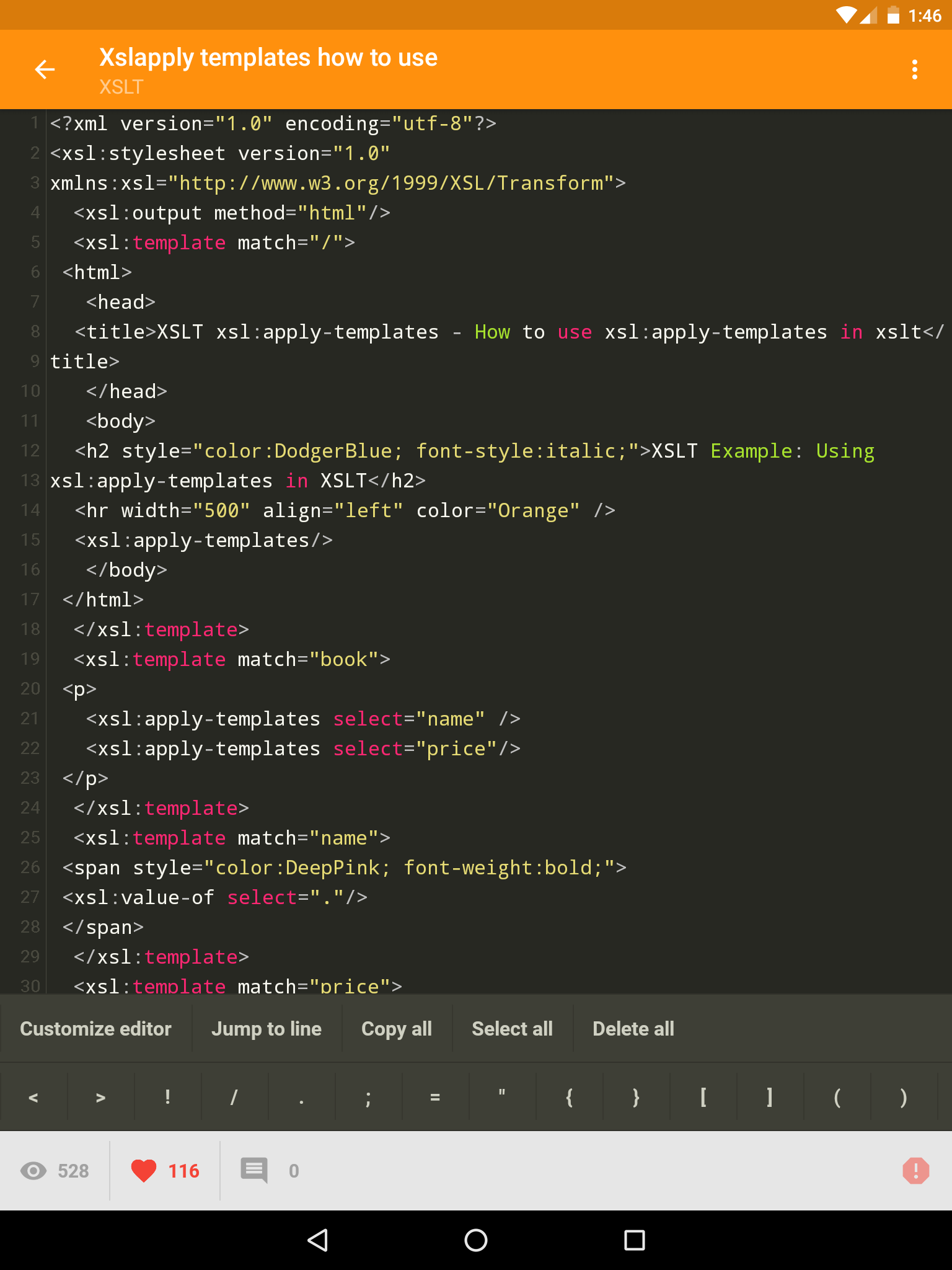The image size is (952, 1270).
Task: Tap Delete all button
Action: (x=633, y=1029)
